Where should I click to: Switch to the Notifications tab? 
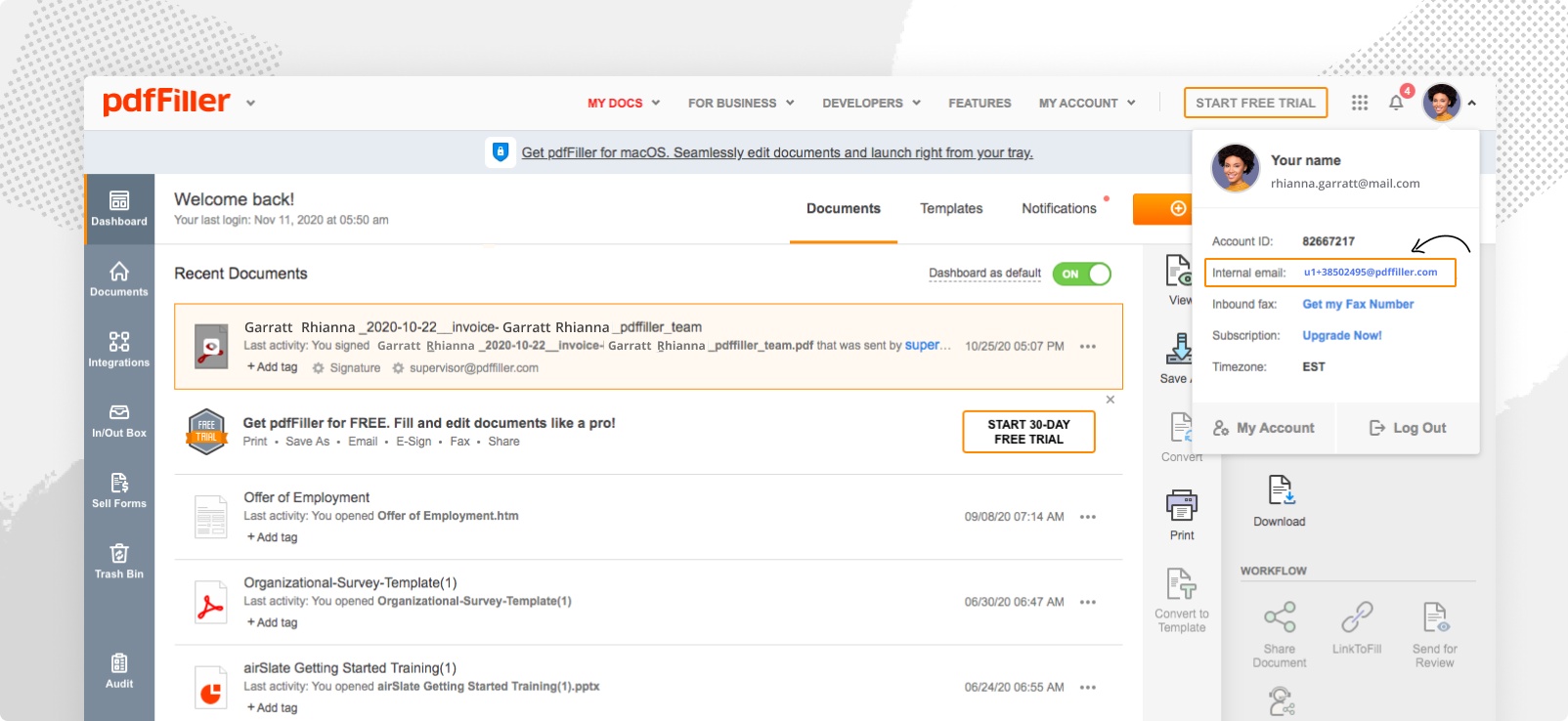[1059, 208]
